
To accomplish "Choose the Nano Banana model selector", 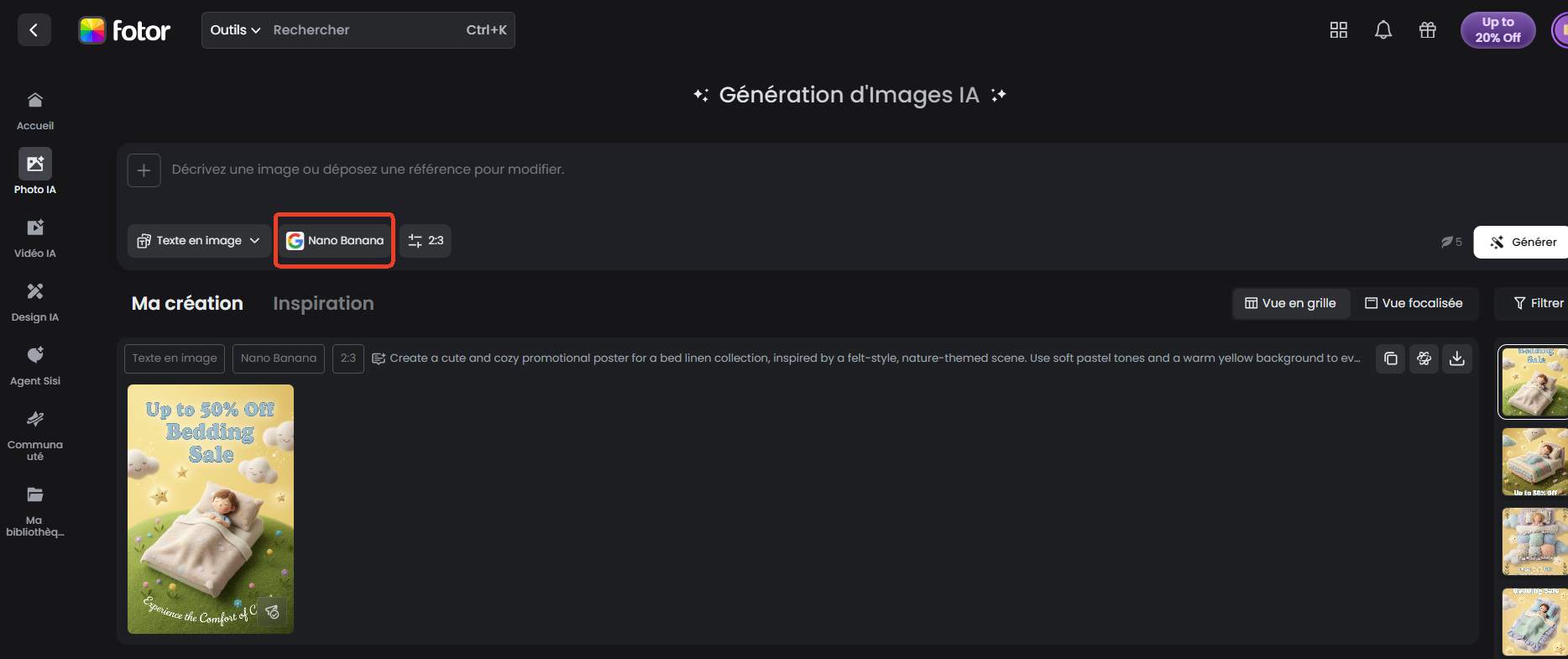I will click(335, 241).
